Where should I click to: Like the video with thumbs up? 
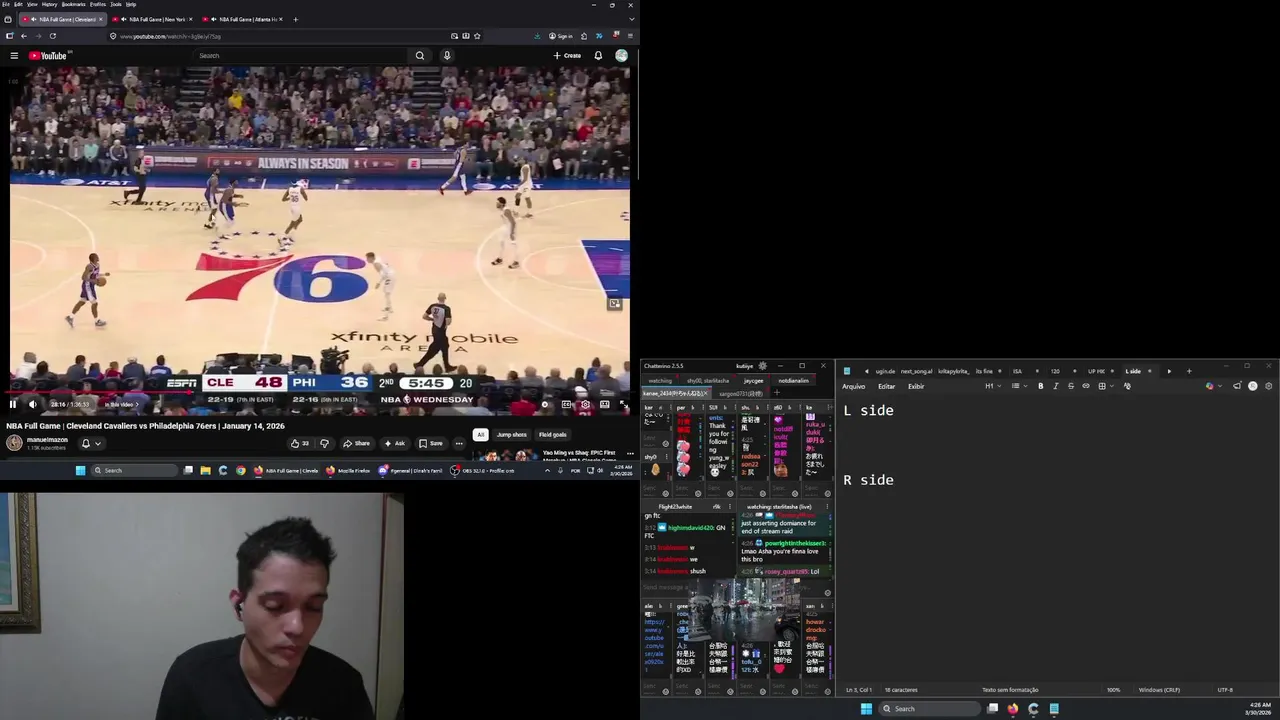point(300,443)
